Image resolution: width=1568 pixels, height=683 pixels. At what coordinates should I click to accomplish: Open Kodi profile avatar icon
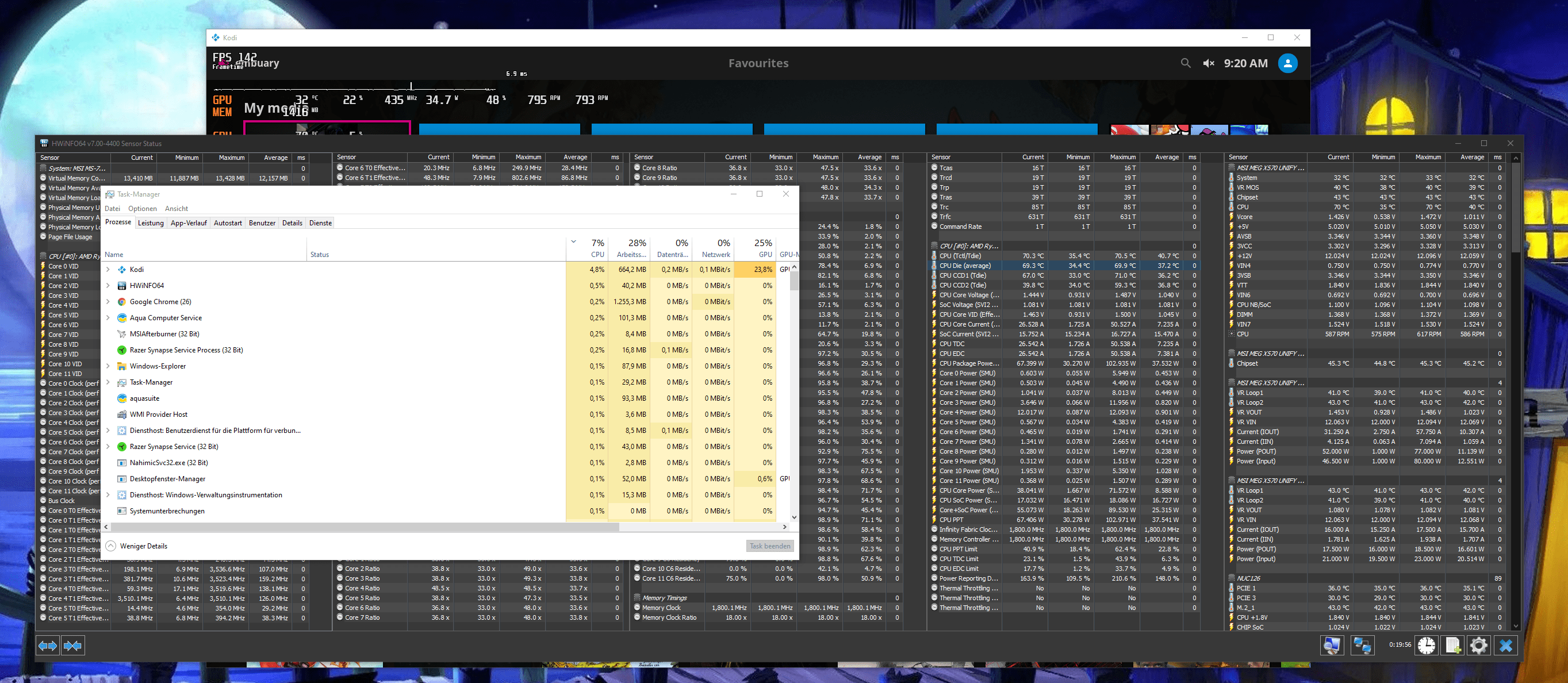point(1288,63)
